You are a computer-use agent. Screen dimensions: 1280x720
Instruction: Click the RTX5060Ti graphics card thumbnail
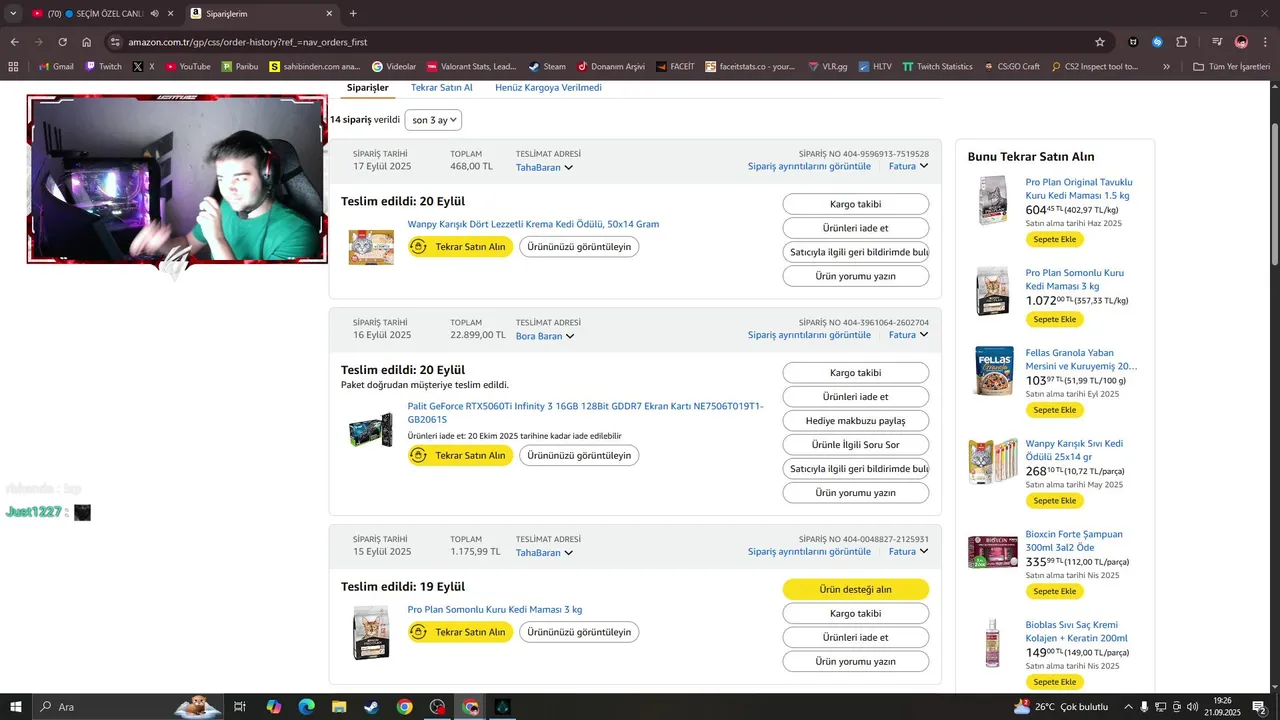coord(370,430)
